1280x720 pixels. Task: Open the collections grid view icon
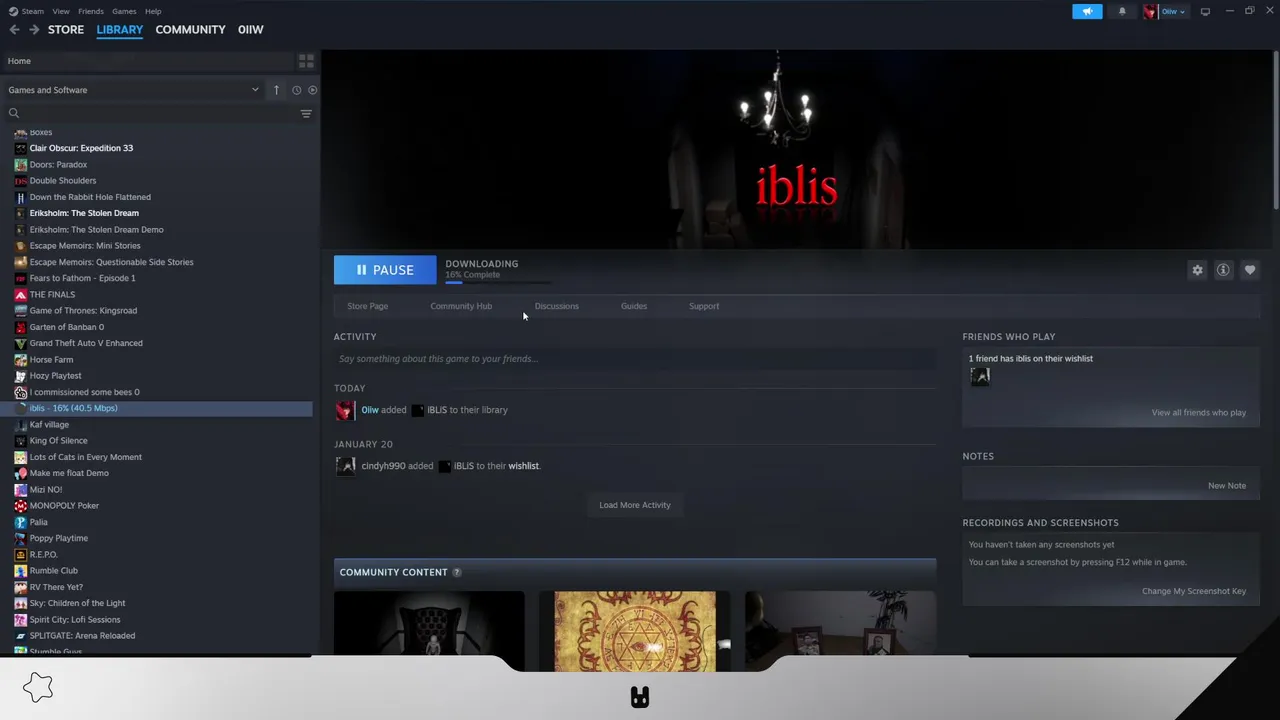[x=306, y=61]
